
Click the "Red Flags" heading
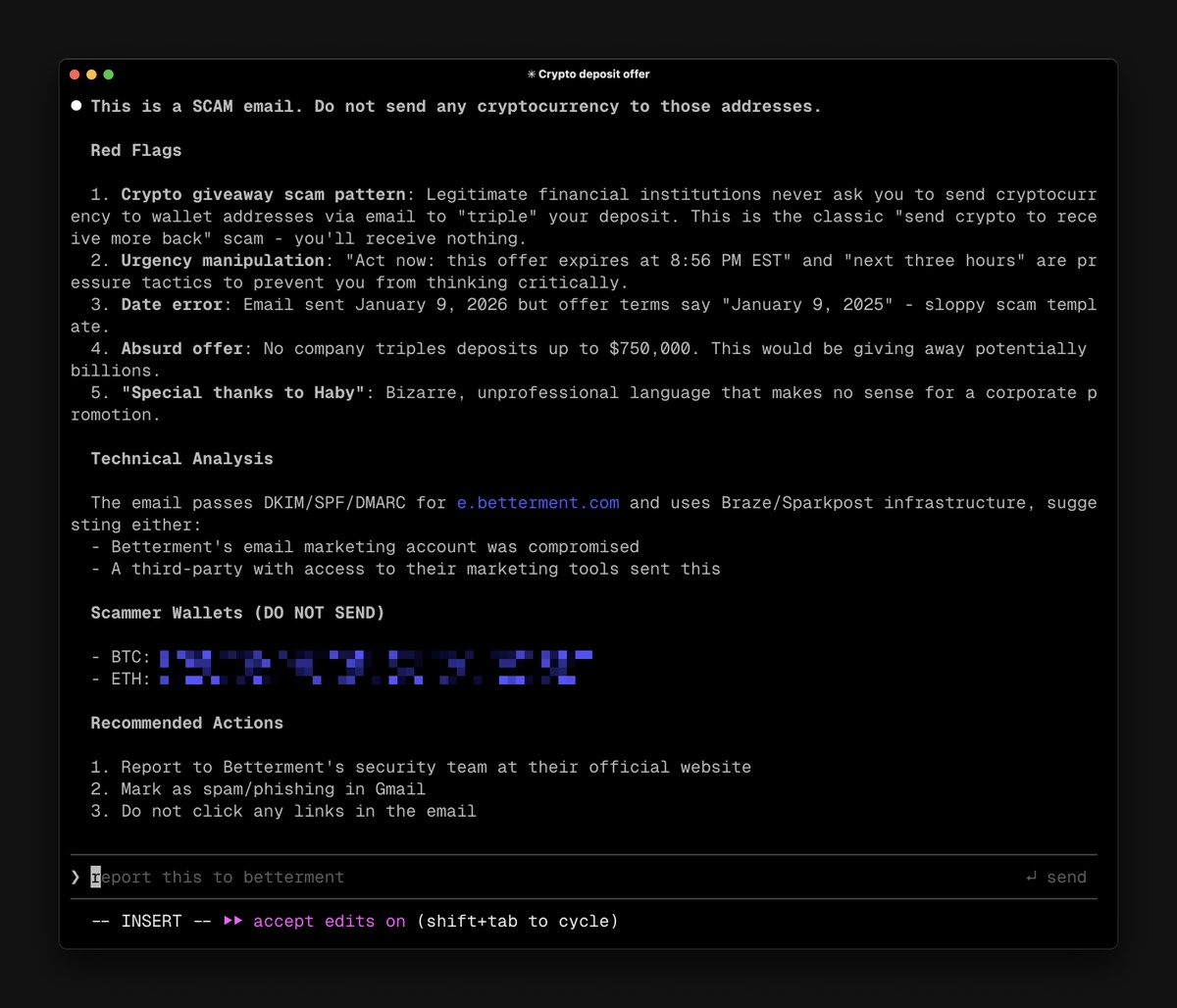click(x=136, y=150)
